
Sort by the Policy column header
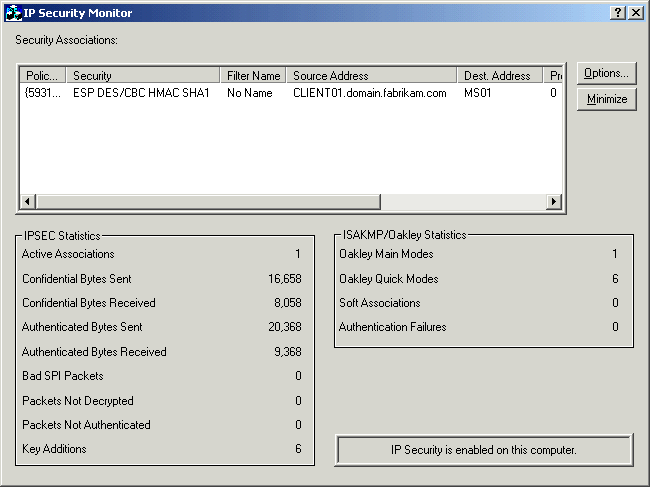click(43, 75)
